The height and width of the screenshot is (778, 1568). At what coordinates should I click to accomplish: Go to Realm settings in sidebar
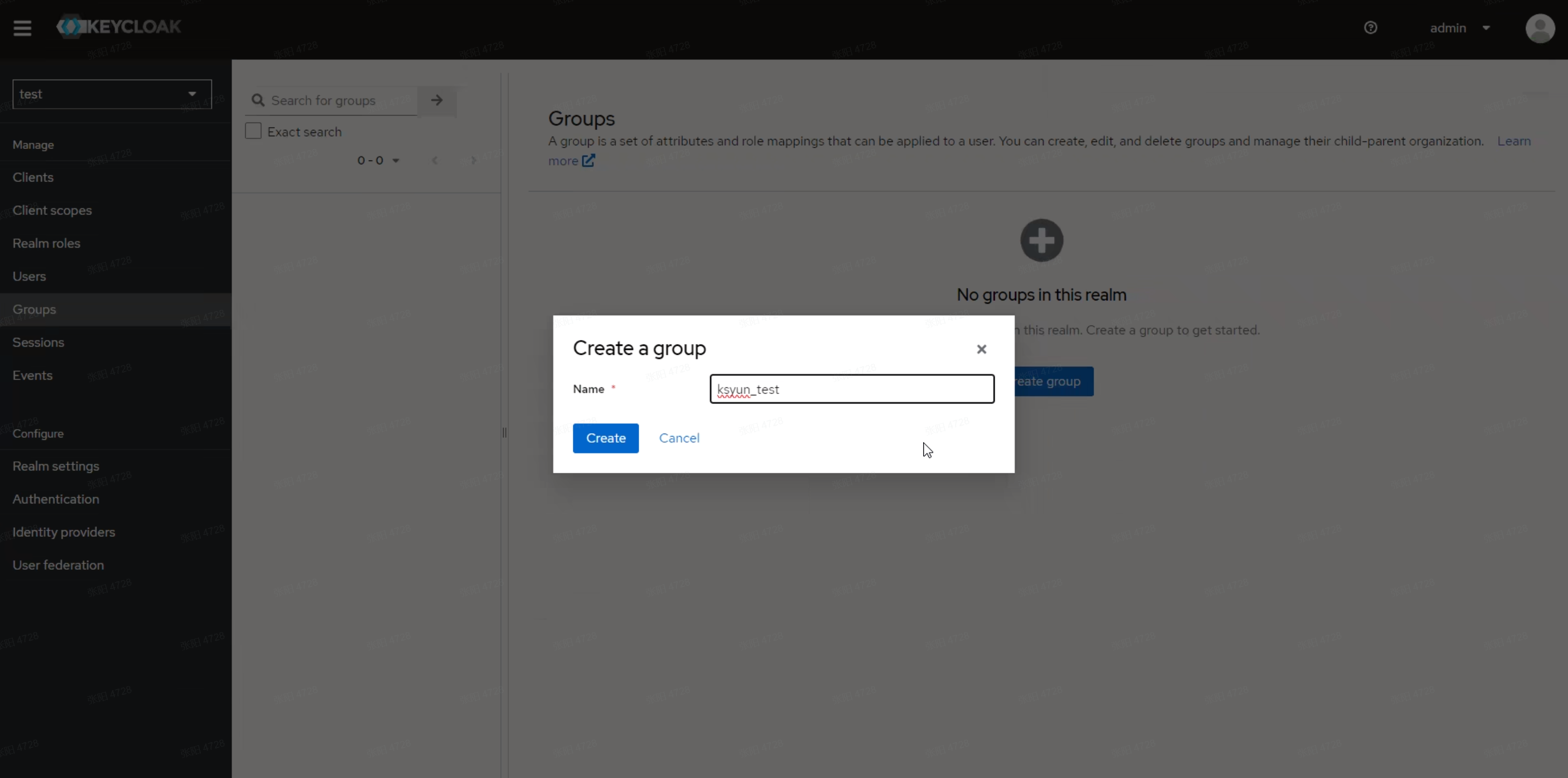pos(55,466)
